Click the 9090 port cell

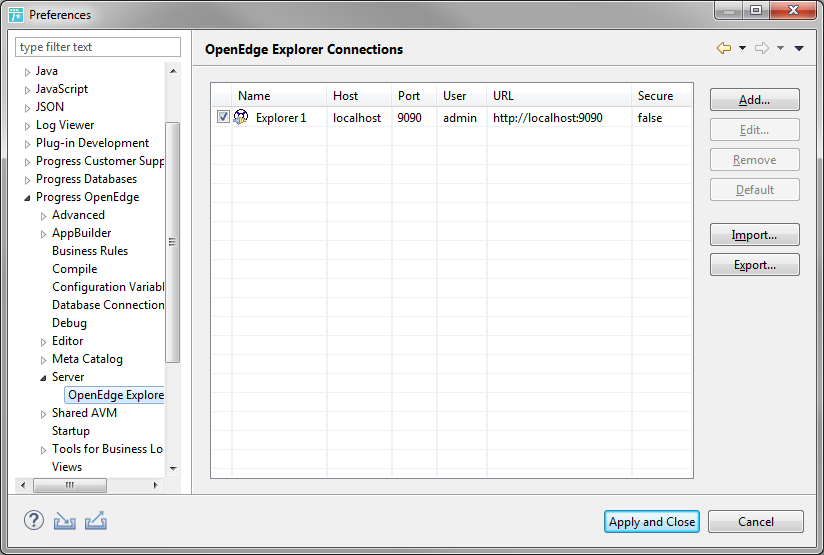pos(409,118)
